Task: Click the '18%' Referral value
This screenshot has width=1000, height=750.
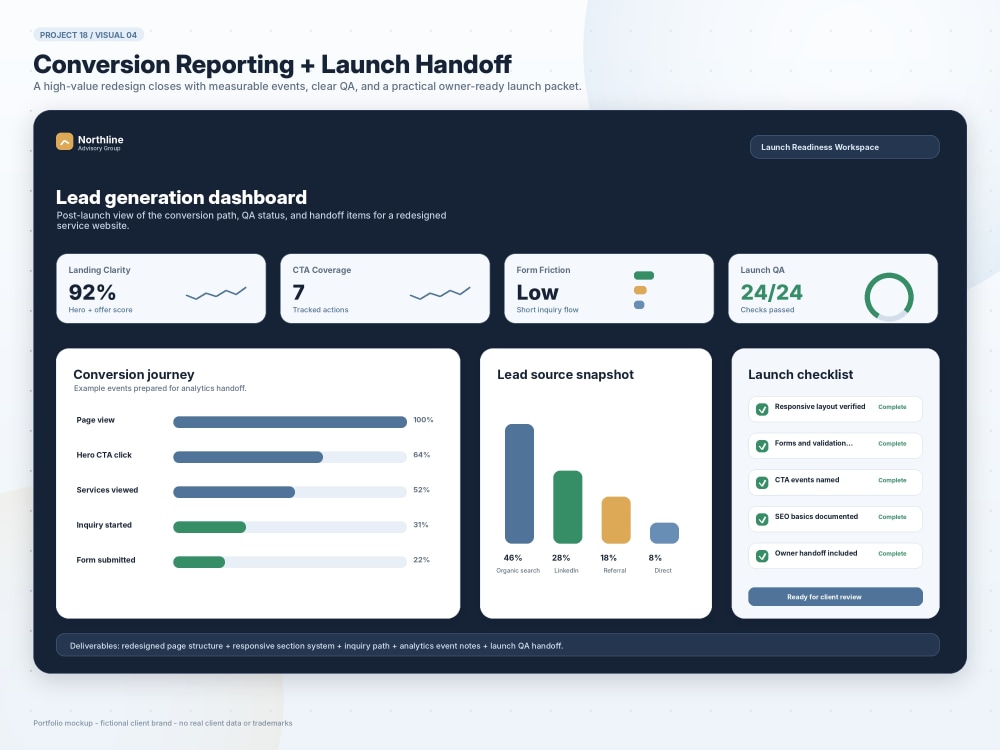Action: 608,557
